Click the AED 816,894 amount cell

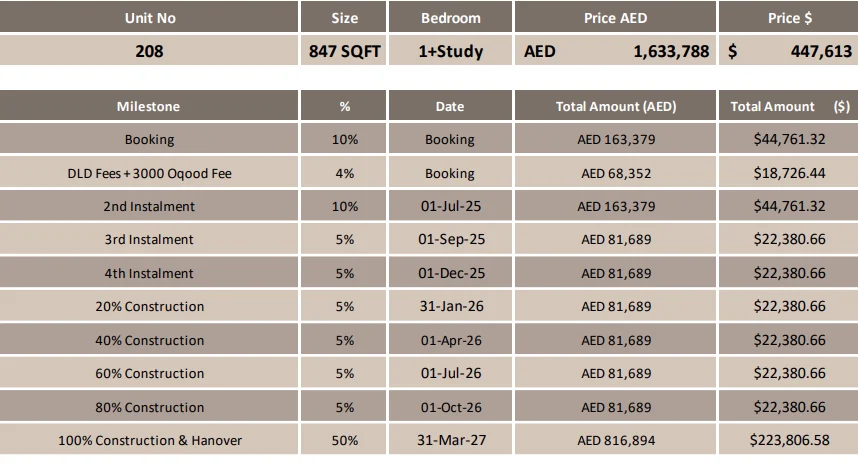[616, 440]
